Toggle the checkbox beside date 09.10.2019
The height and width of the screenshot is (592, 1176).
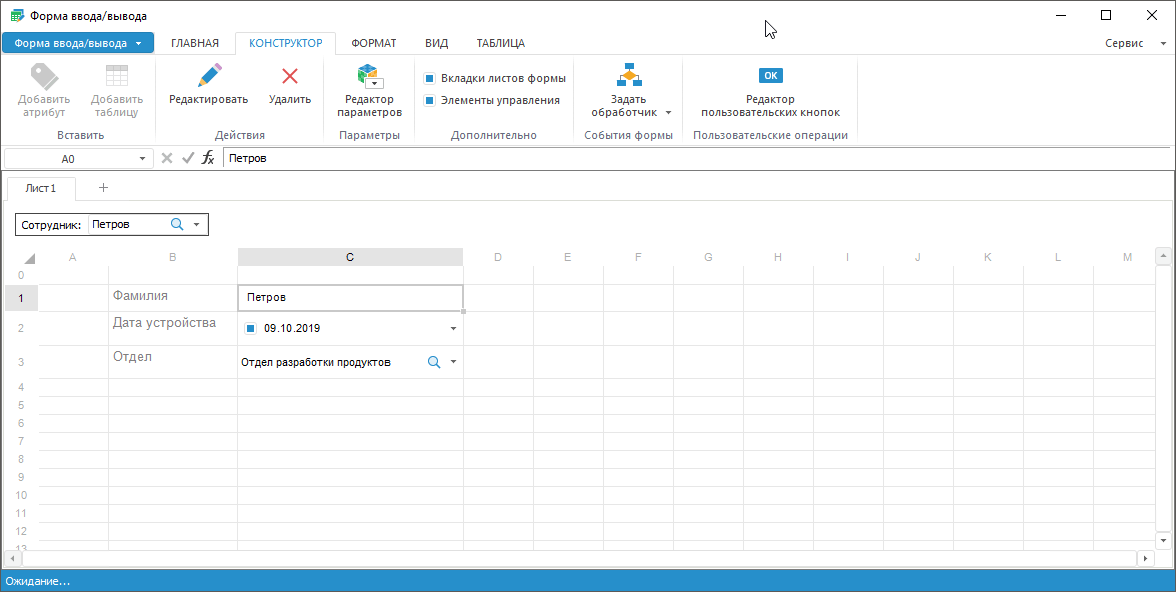click(x=250, y=328)
